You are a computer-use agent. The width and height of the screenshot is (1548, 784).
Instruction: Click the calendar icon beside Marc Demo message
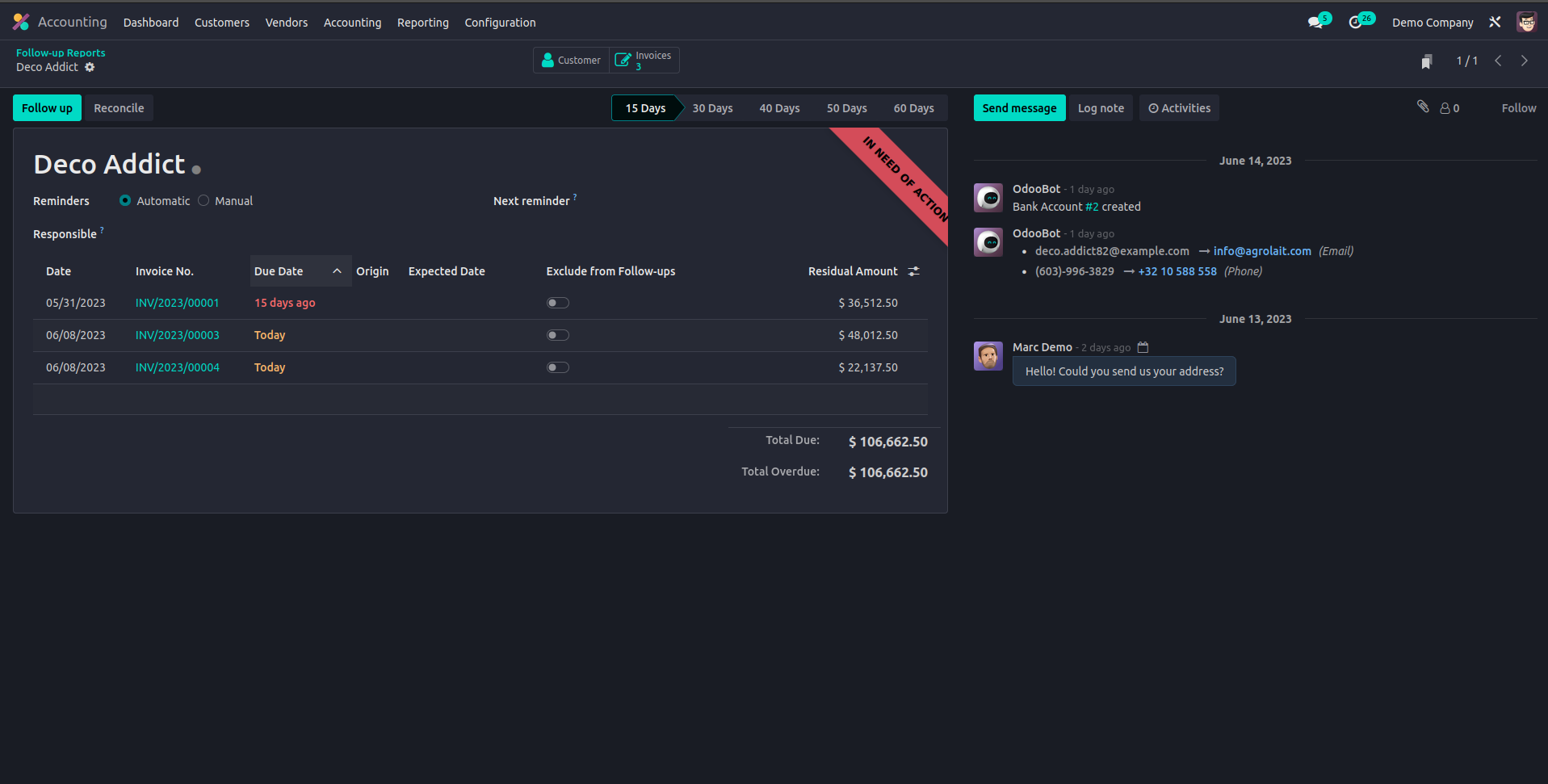point(1143,347)
